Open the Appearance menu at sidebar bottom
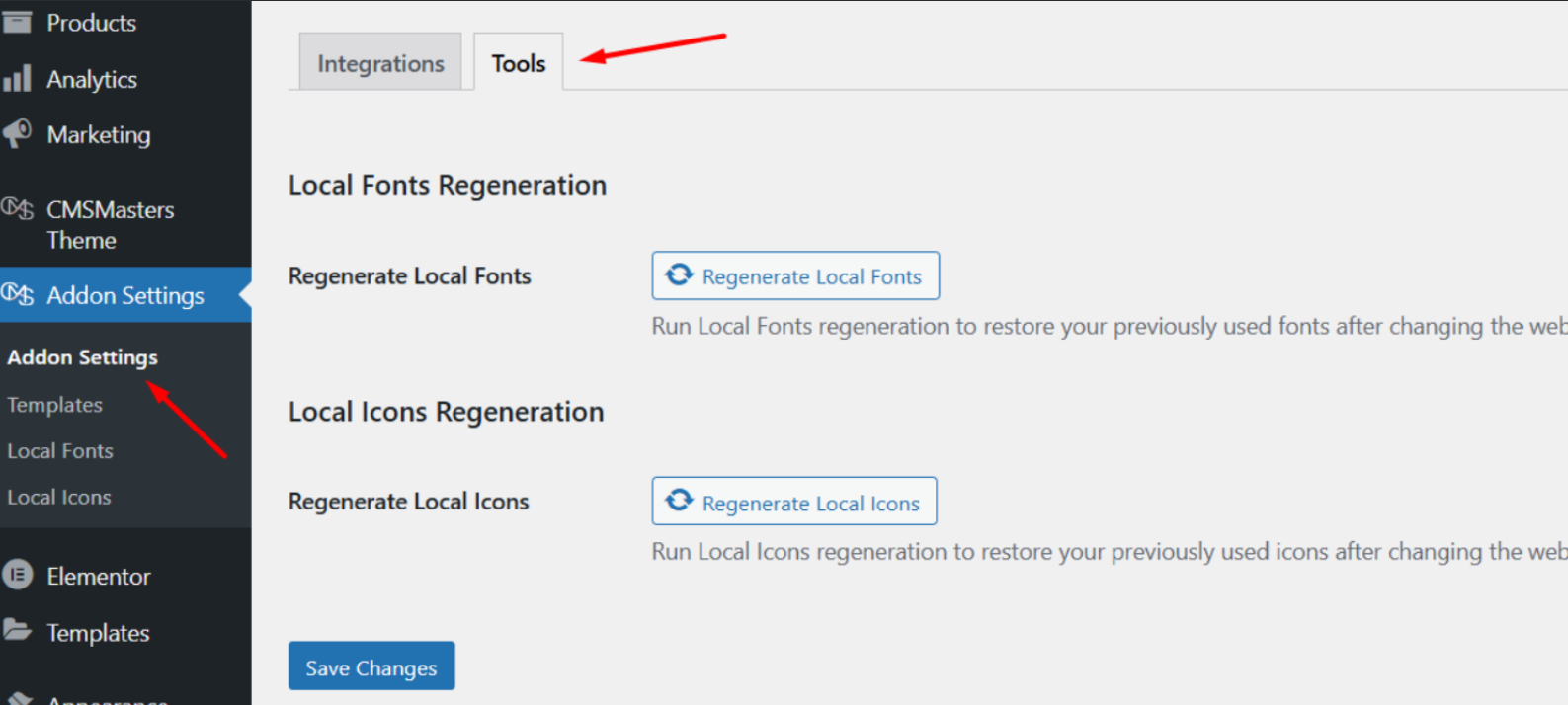The height and width of the screenshot is (705, 1568). pos(107,699)
